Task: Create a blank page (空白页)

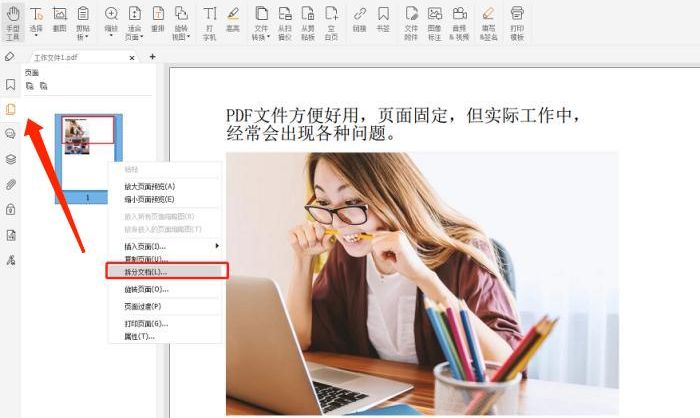Action: 331,23
